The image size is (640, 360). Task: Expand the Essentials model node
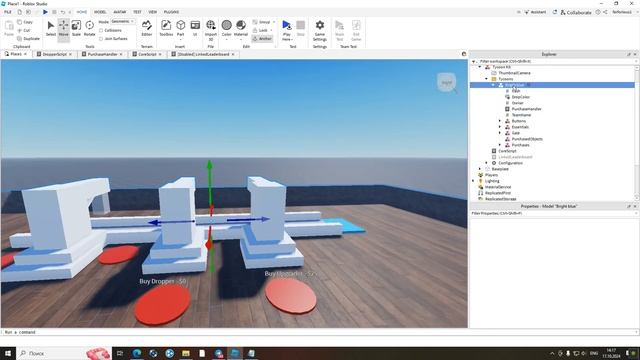coord(500,127)
